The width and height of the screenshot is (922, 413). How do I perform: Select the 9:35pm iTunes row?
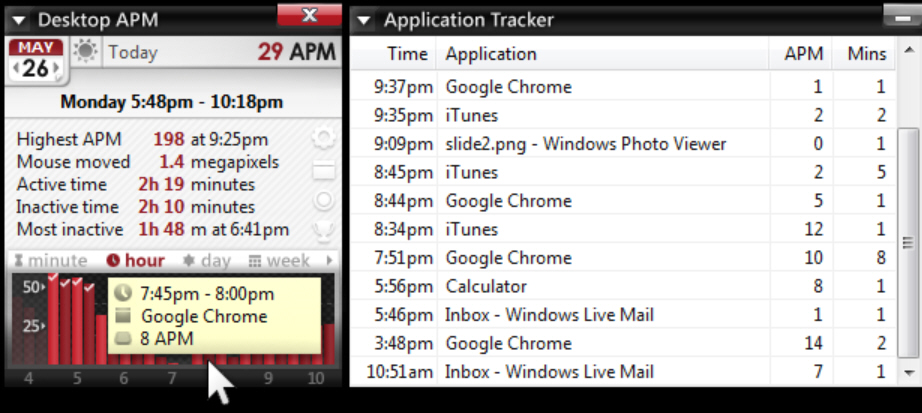click(x=623, y=115)
